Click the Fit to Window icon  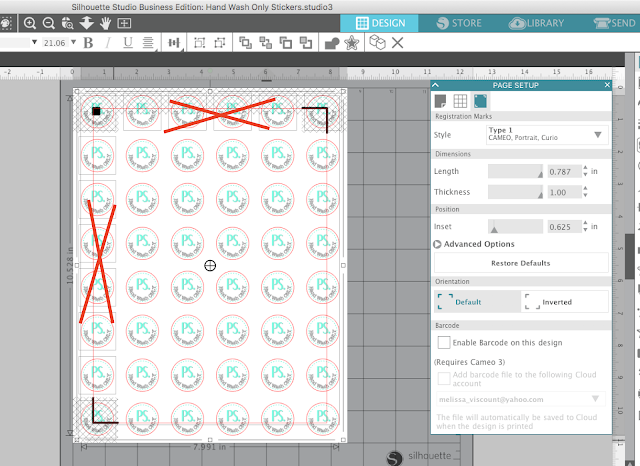coord(124,23)
